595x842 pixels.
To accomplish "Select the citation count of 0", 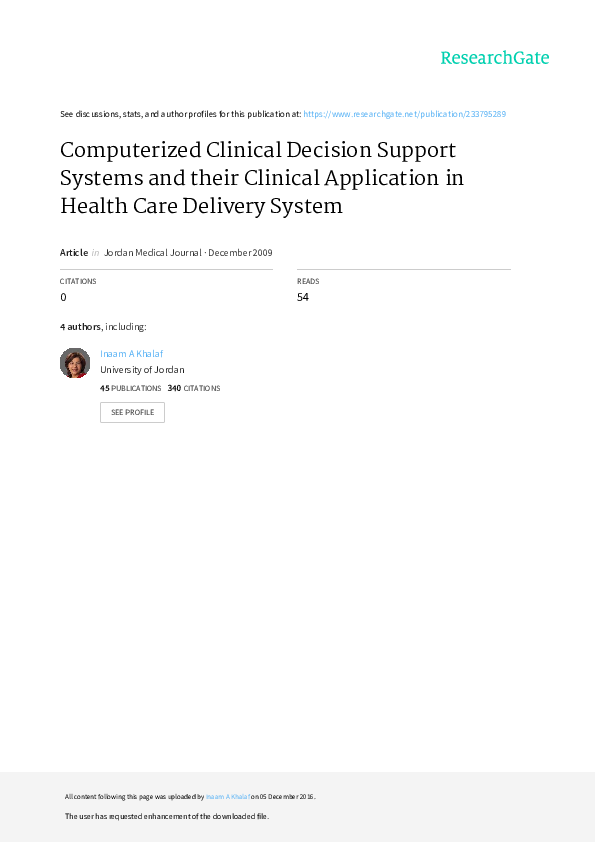I will click(x=63, y=297).
